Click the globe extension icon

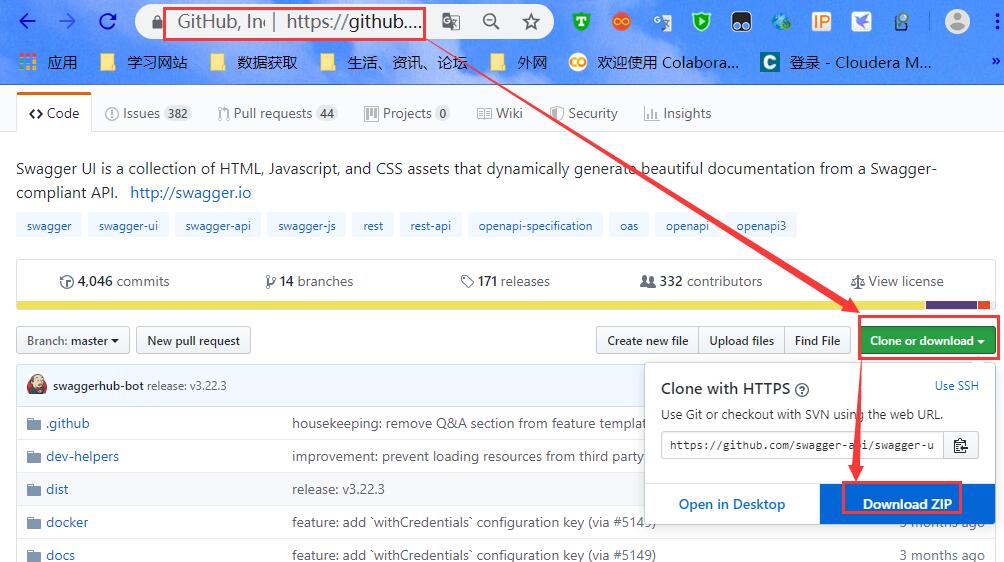click(781, 22)
